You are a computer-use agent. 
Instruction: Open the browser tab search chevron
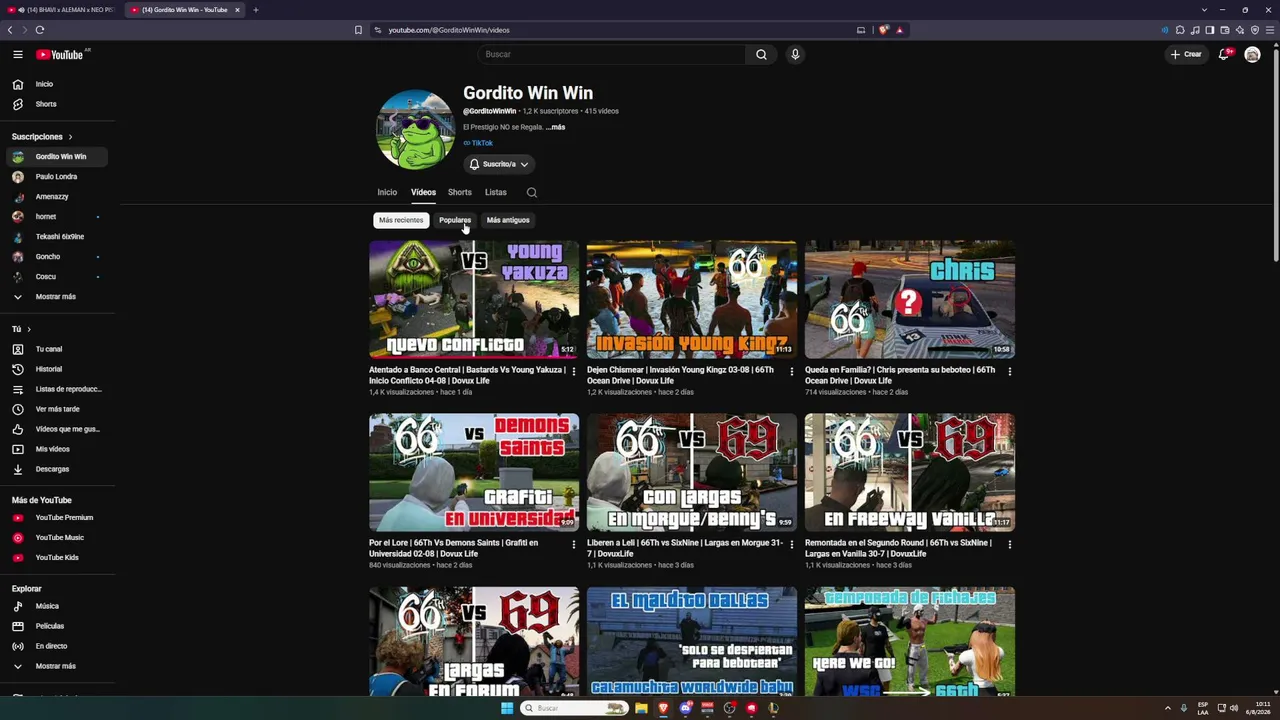tap(1204, 10)
